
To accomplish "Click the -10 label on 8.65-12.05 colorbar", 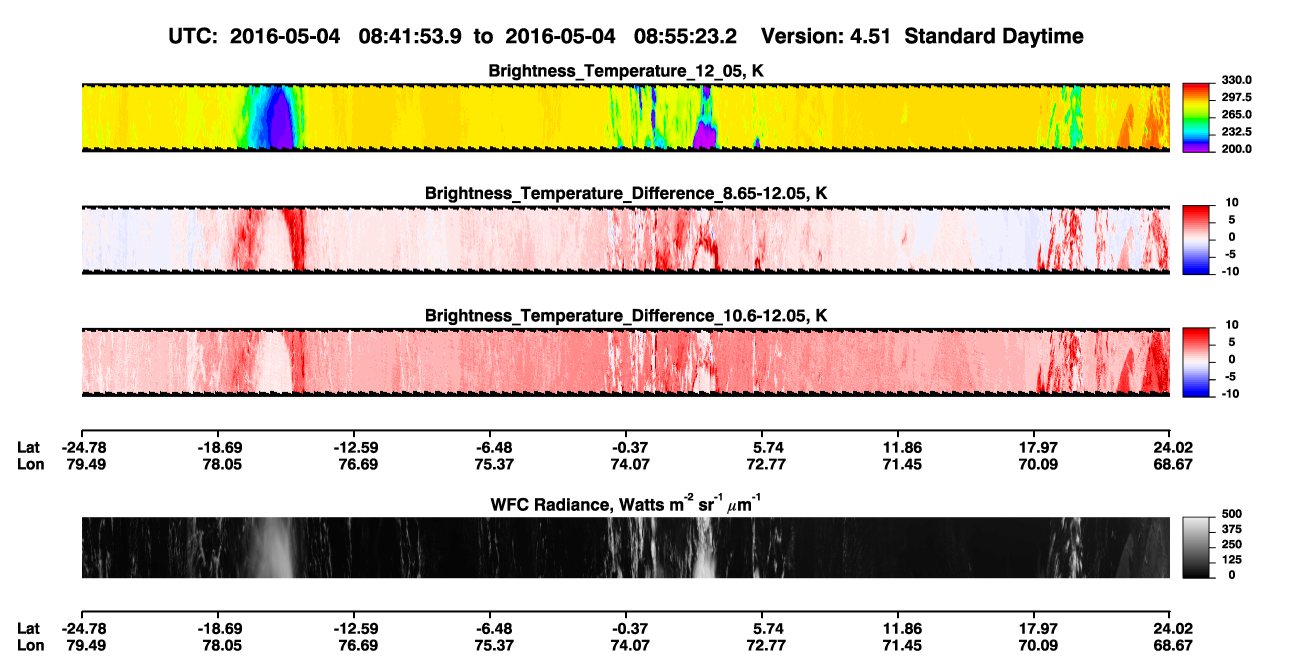I will [x=1229, y=271].
